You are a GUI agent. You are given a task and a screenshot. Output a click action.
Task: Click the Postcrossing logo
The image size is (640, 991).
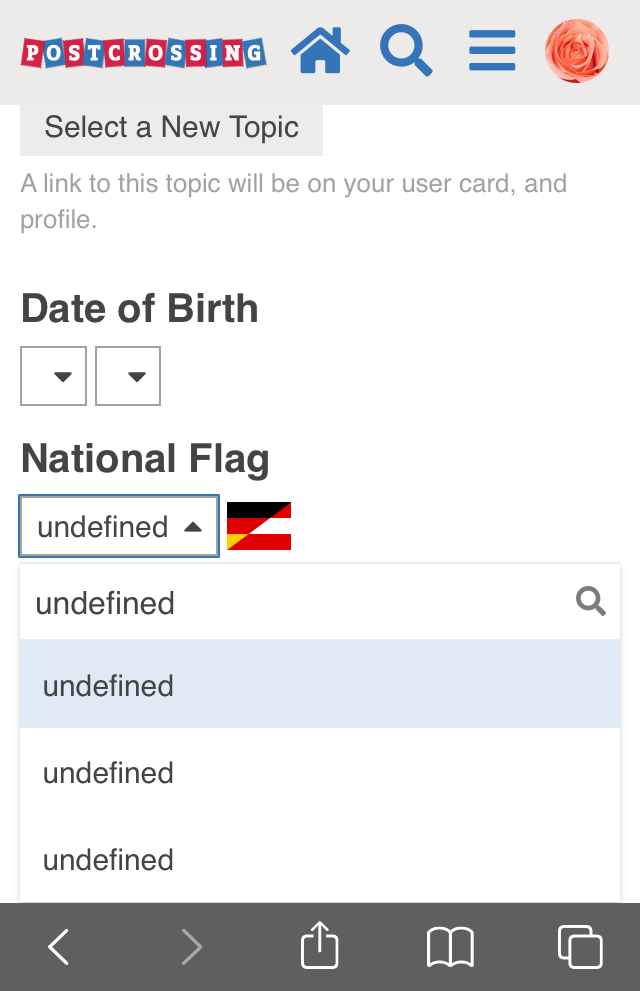[x=143, y=53]
